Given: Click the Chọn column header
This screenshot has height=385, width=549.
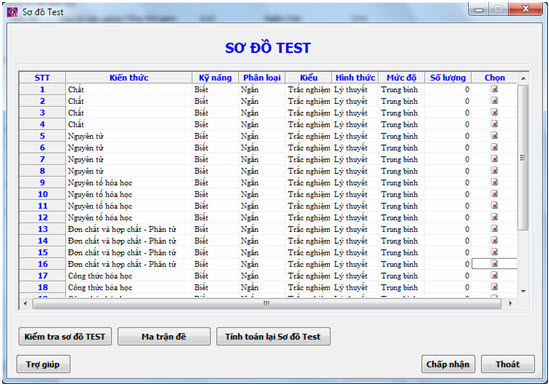Looking at the screenshot, I should click(494, 78).
